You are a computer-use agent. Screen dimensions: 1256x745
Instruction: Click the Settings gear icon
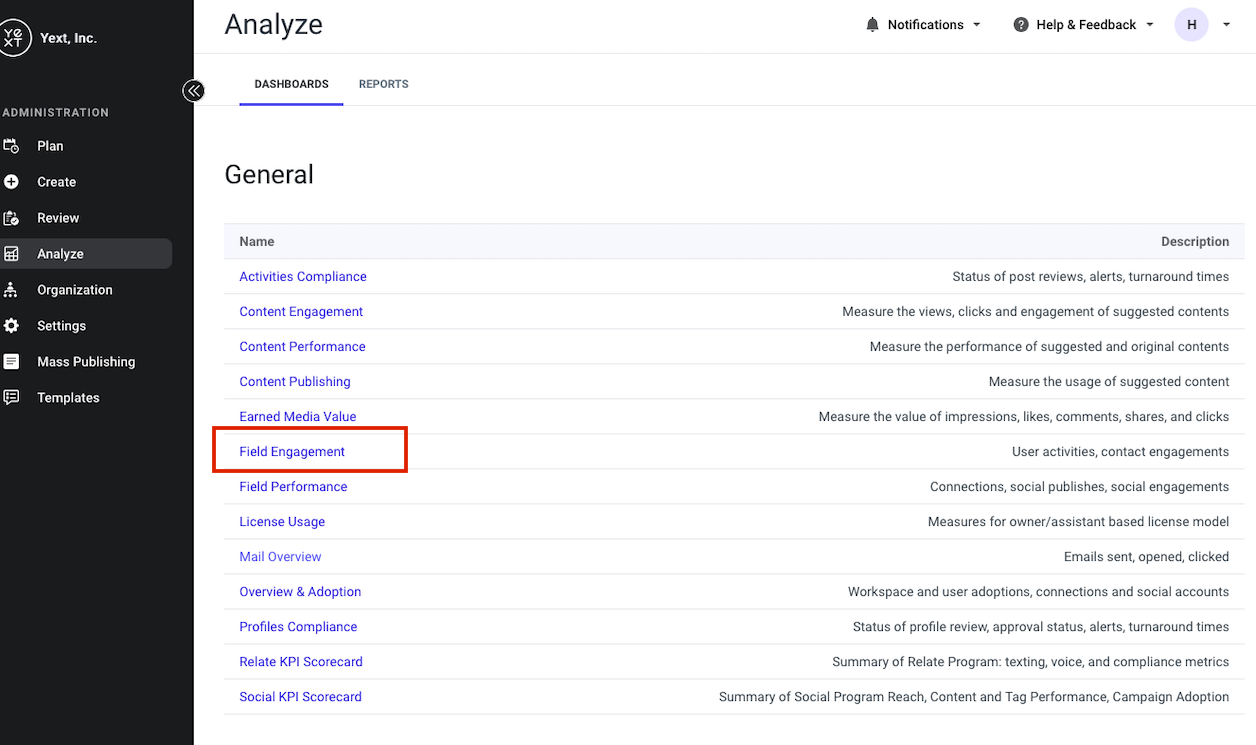pos(11,326)
